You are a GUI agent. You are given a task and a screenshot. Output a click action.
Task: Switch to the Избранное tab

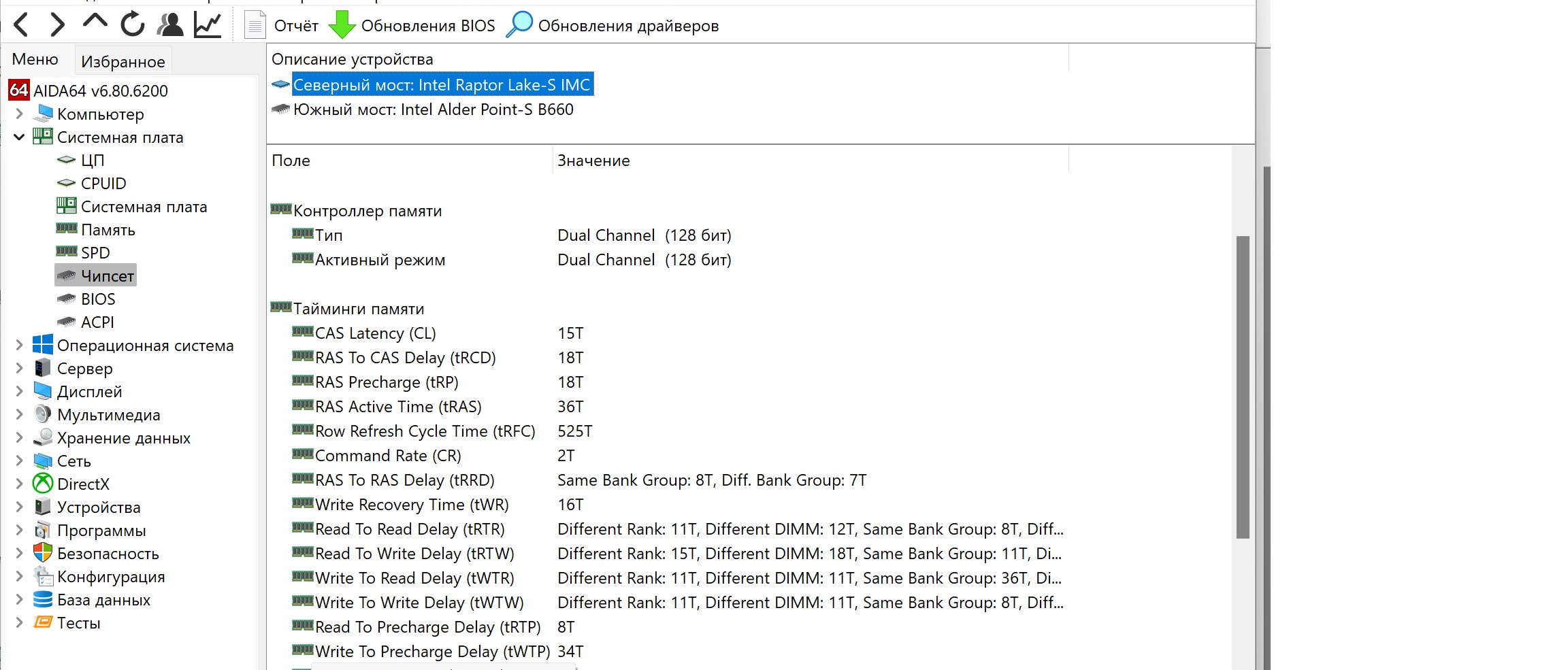pyautogui.click(x=122, y=62)
